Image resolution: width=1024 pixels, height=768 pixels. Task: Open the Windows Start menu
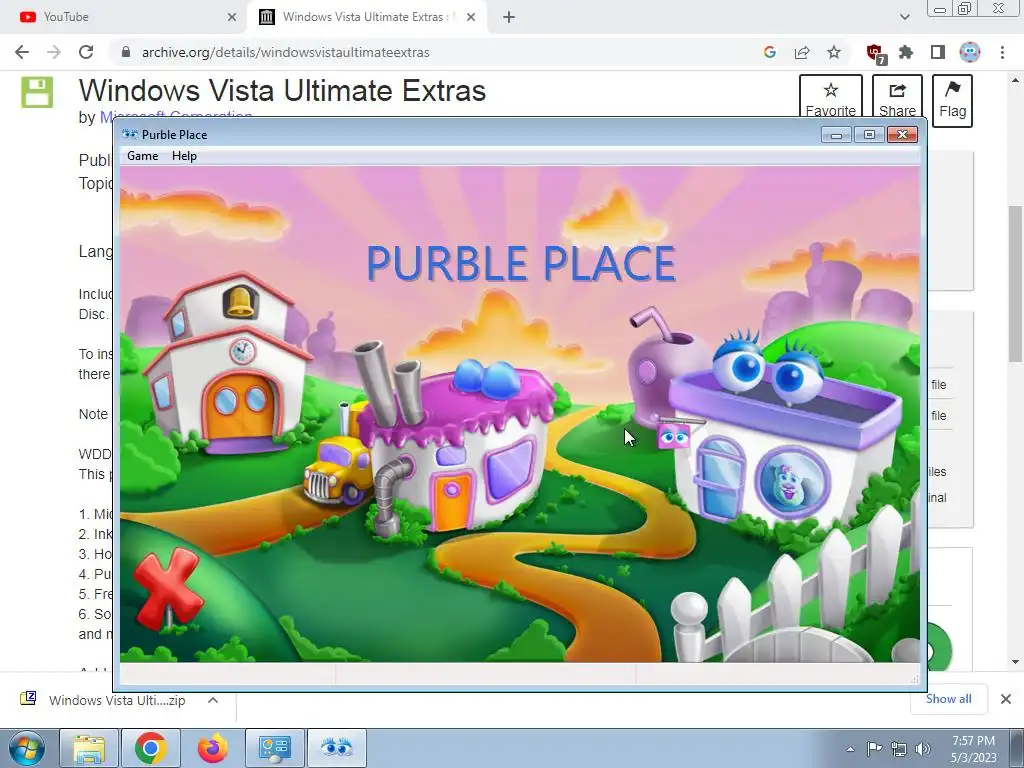(x=26, y=748)
